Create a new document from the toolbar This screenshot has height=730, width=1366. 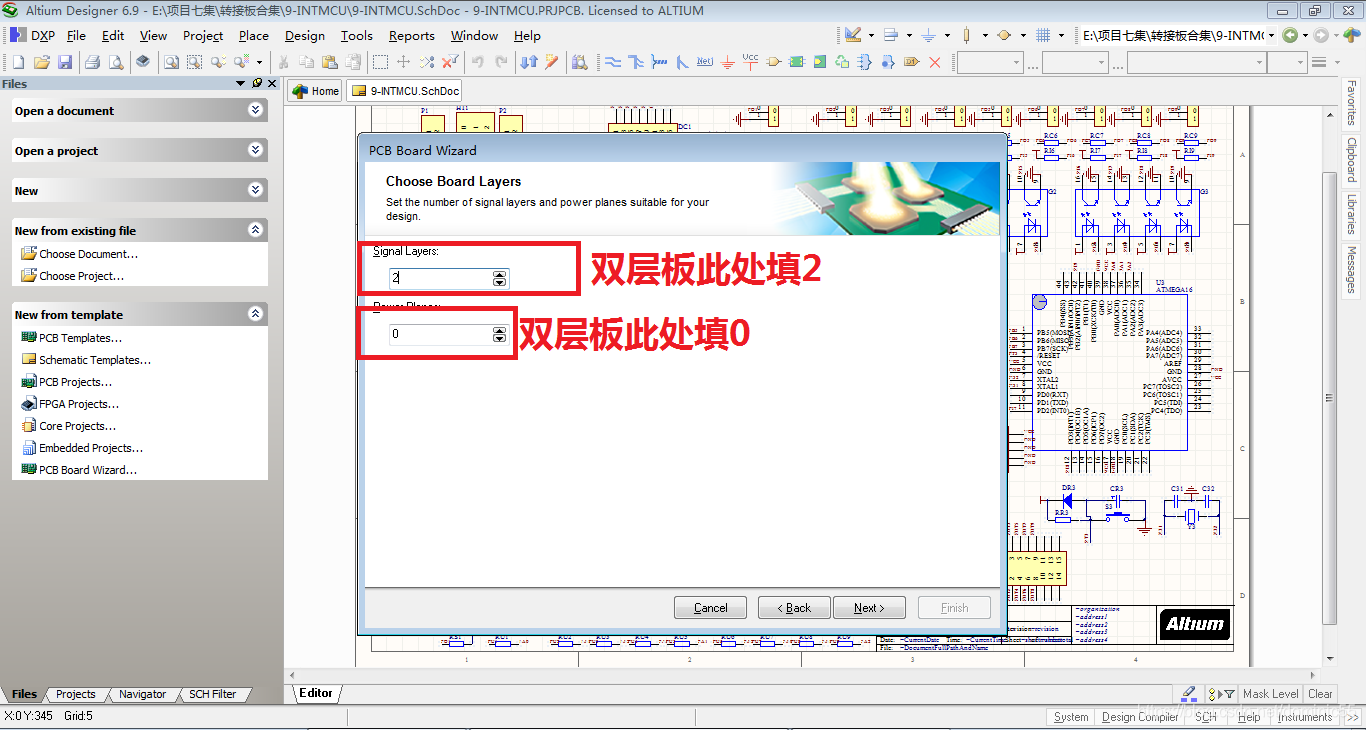tap(18, 62)
